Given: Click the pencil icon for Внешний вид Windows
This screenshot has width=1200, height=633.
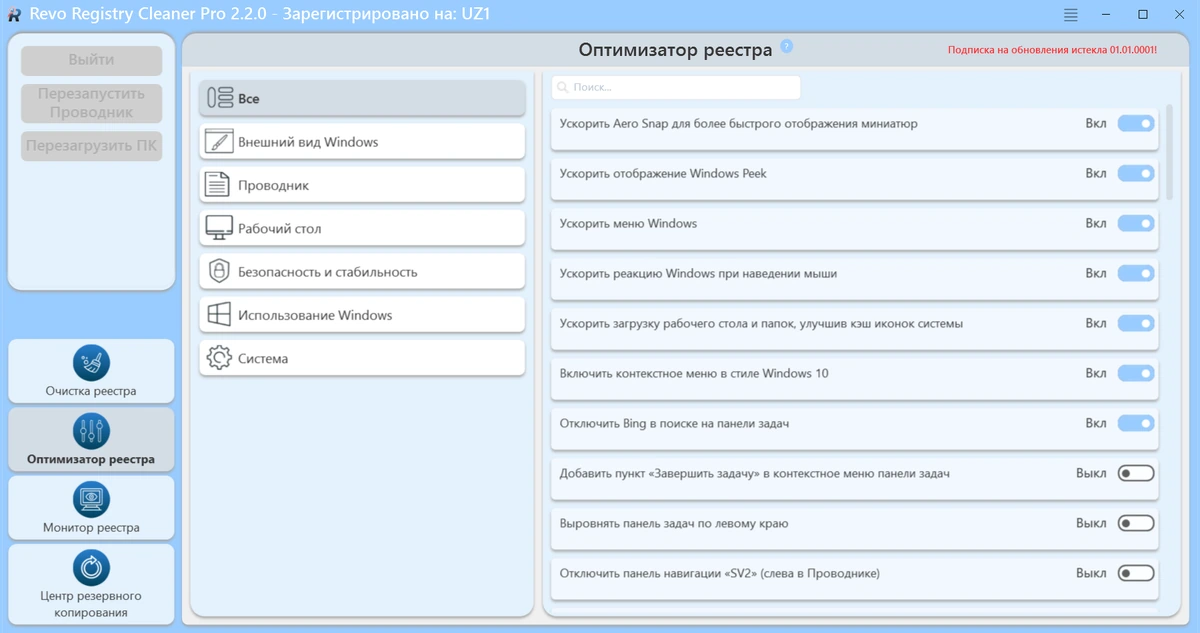Looking at the screenshot, I should [x=219, y=141].
